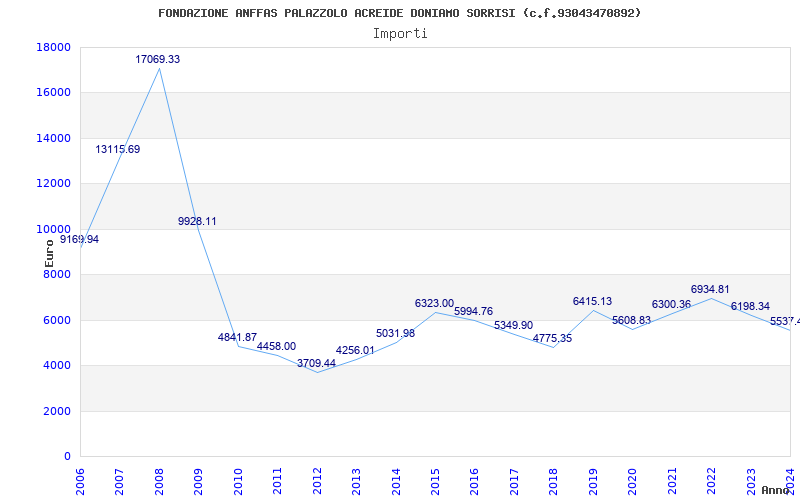Select the 13115.69 data label
Screen dimensions: 800x500
coord(117,149)
